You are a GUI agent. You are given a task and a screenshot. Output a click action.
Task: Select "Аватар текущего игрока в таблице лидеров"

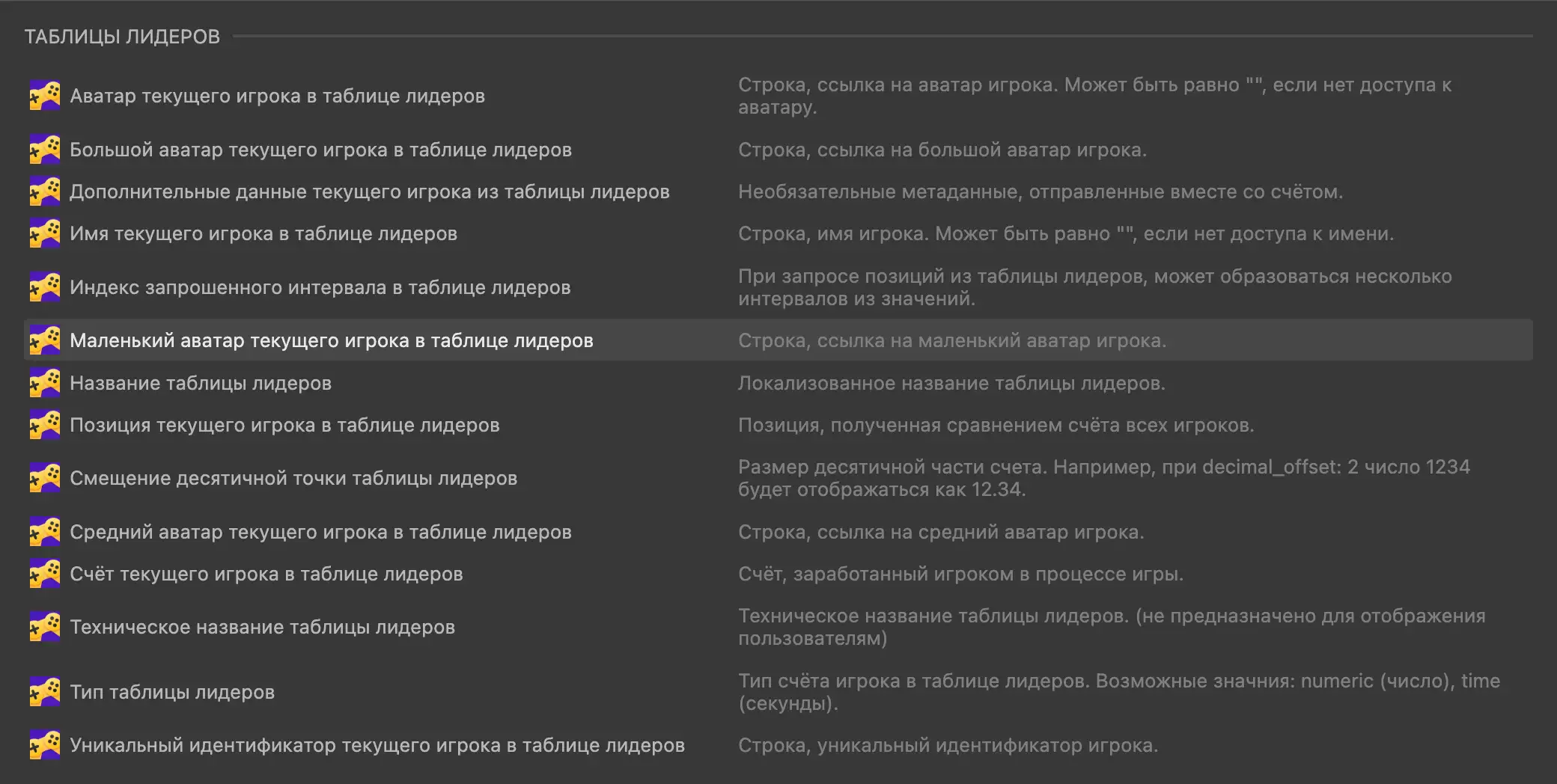[x=277, y=96]
